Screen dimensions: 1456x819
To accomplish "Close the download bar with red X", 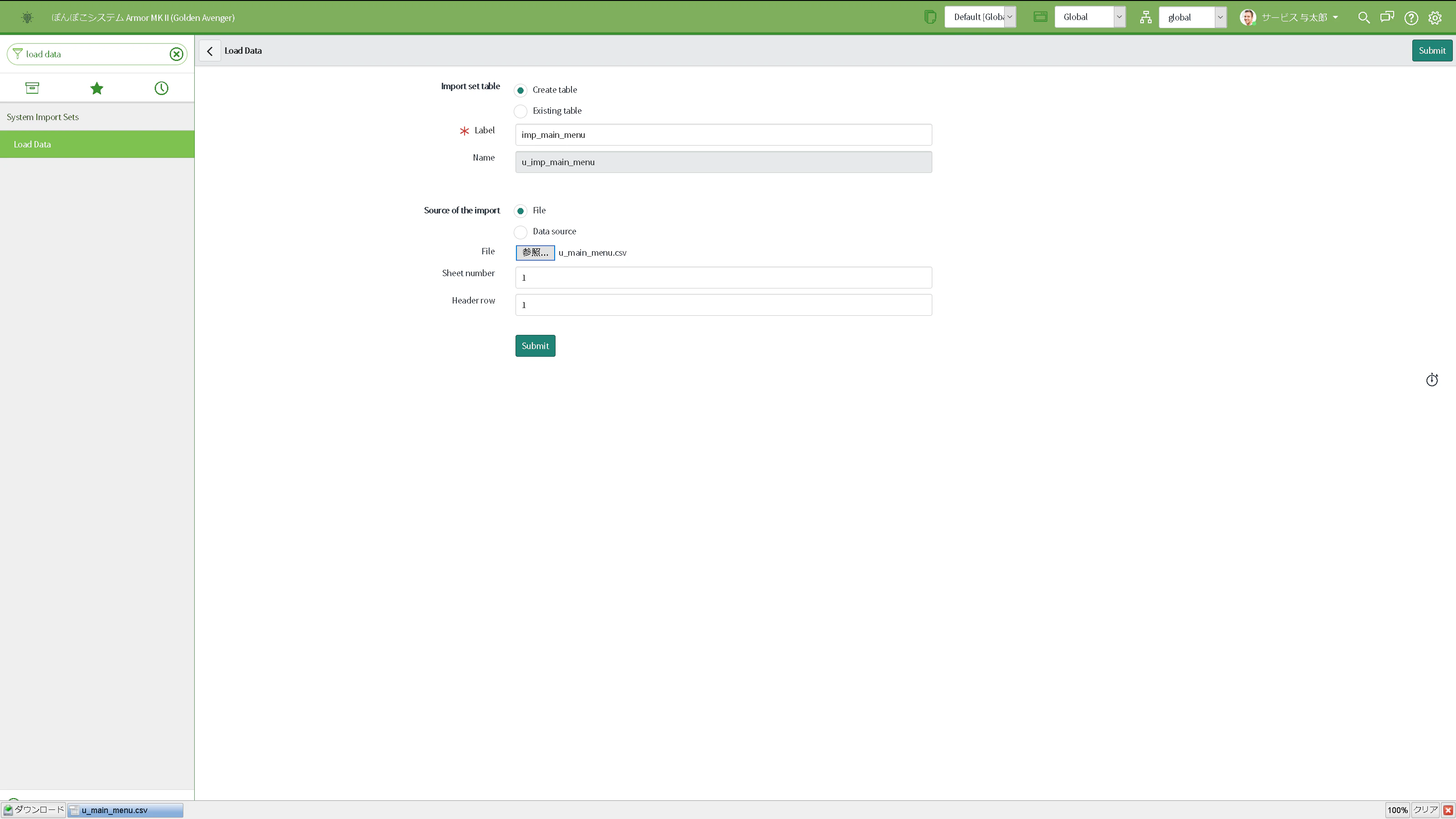I will pos(1448,810).
